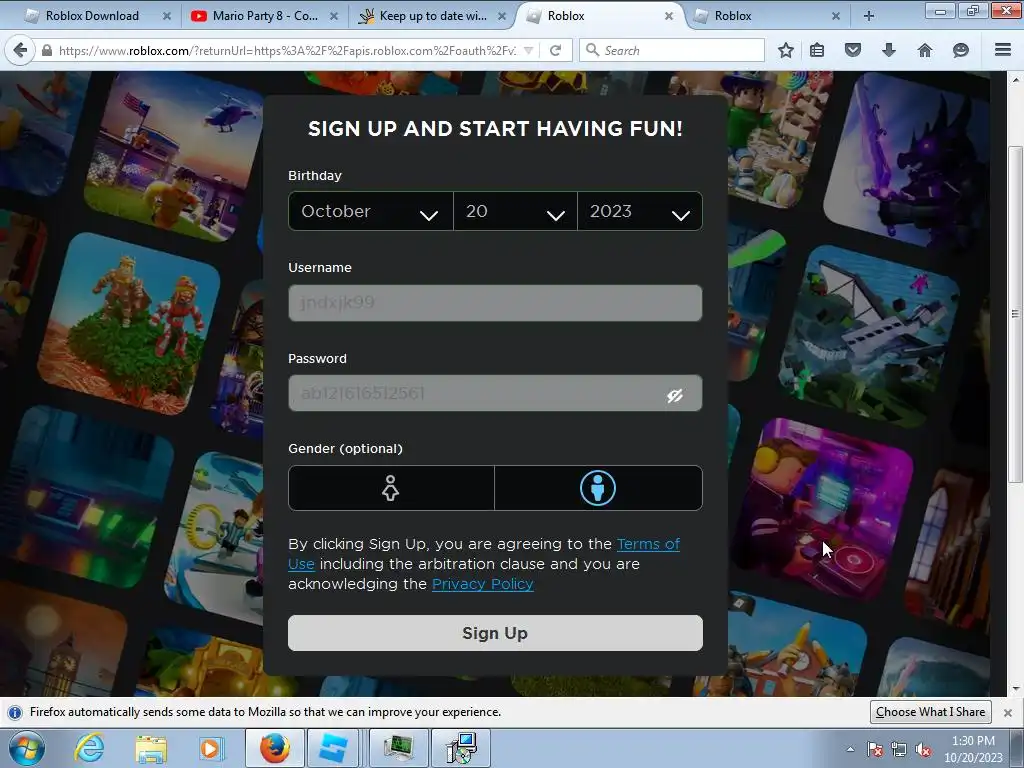Switch to Mario Party 8 YouTube tab

point(265,16)
